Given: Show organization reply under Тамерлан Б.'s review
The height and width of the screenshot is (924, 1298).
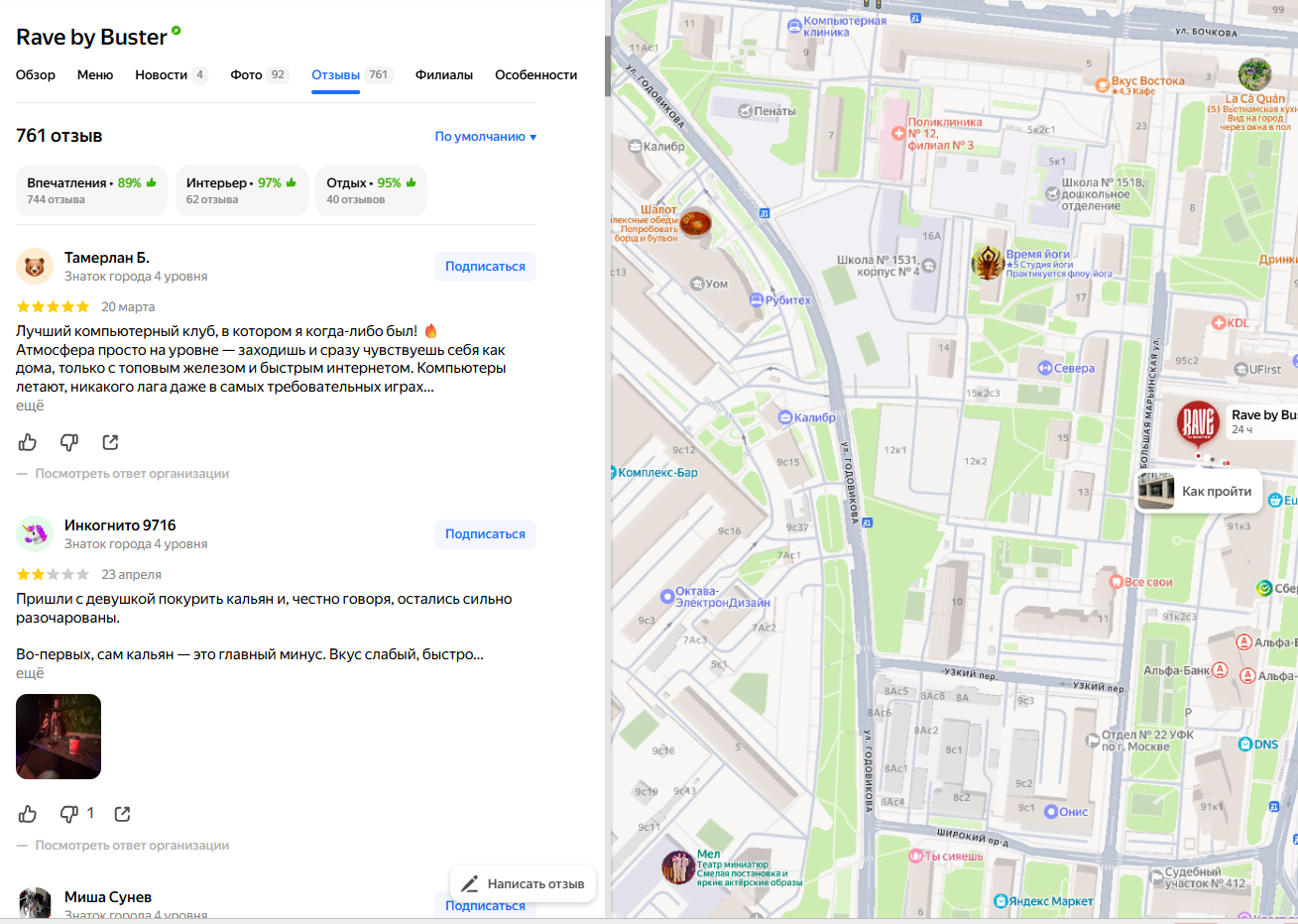Looking at the screenshot, I should click(132, 474).
